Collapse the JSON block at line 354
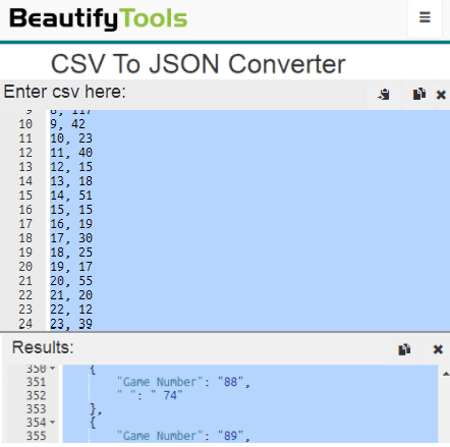450x447 pixels. pyautogui.click(x=52, y=422)
